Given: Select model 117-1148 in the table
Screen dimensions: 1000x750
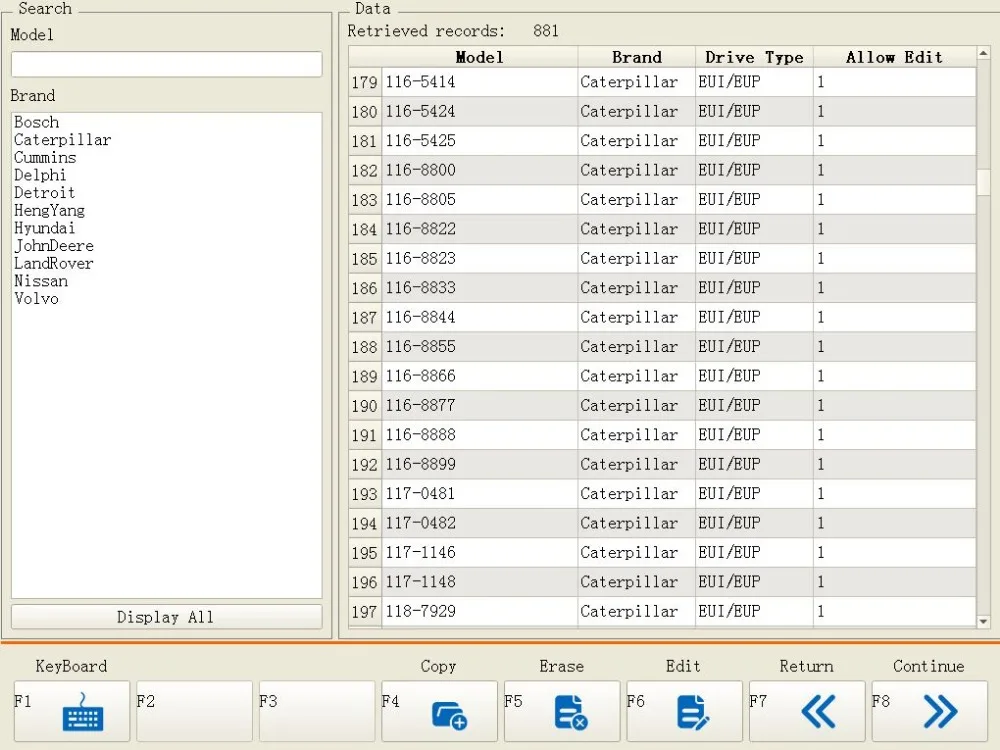Looking at the screenshot, I should click(480, 582).
